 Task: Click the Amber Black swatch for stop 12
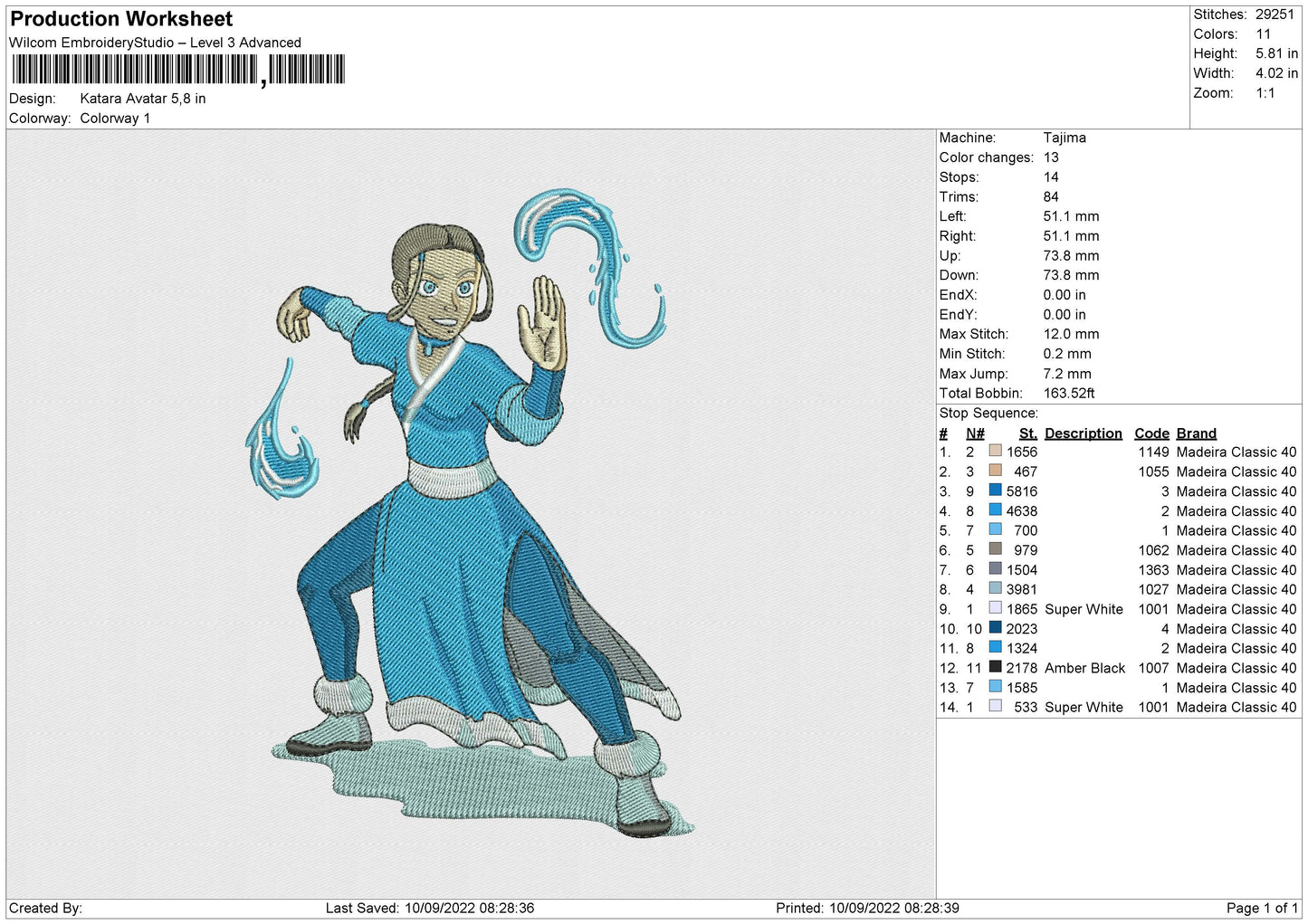[x=996, y=667]
